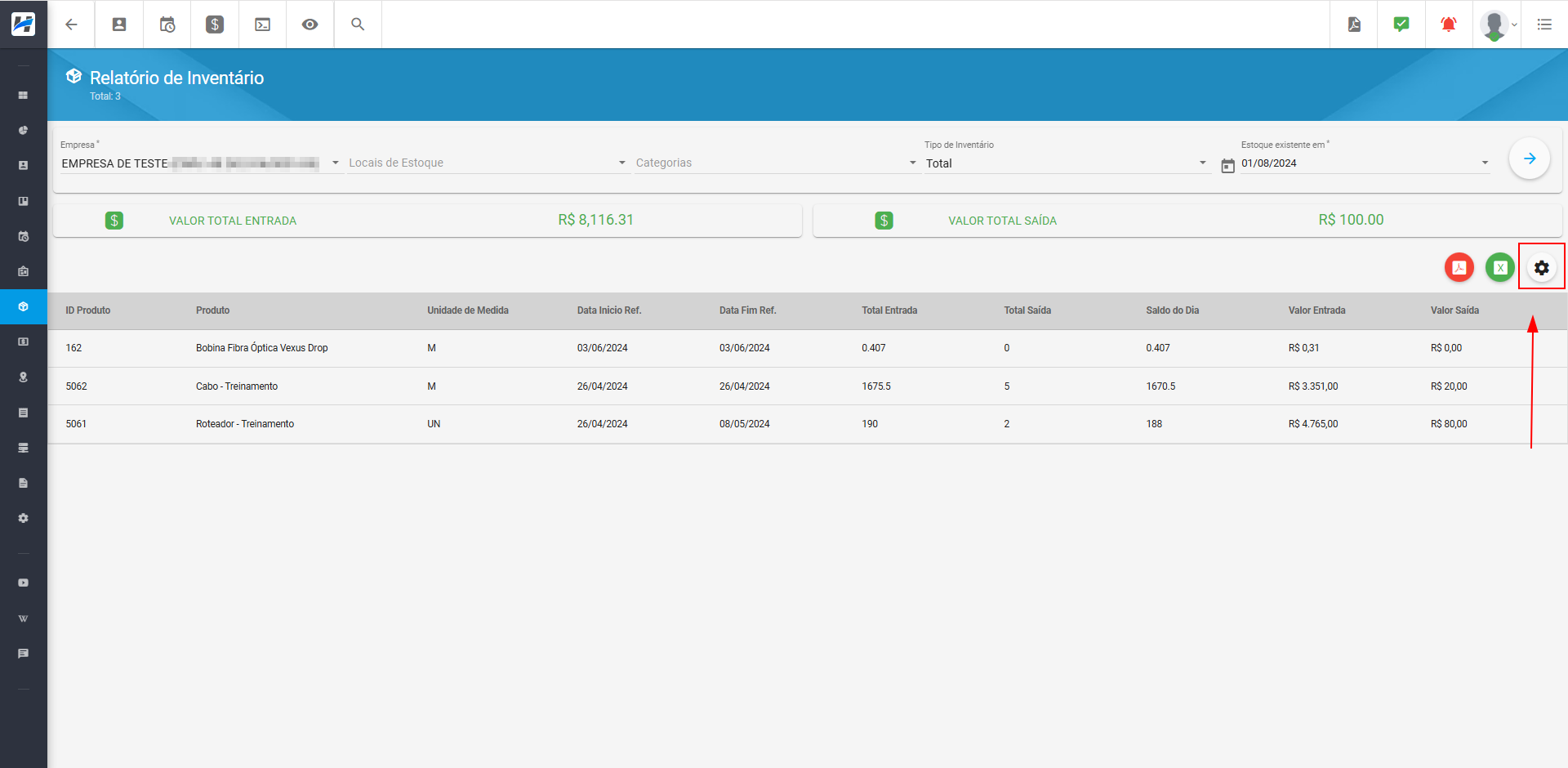Open table settings gear button
The width and height of the screenshot is (1568, 768).
click(x=1542, y=267)
